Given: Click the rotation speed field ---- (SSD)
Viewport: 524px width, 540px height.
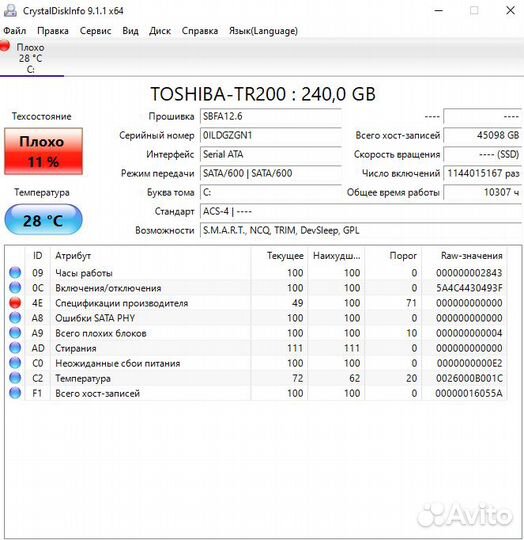Looking at the screenshot, I should [x=483, y=154].
